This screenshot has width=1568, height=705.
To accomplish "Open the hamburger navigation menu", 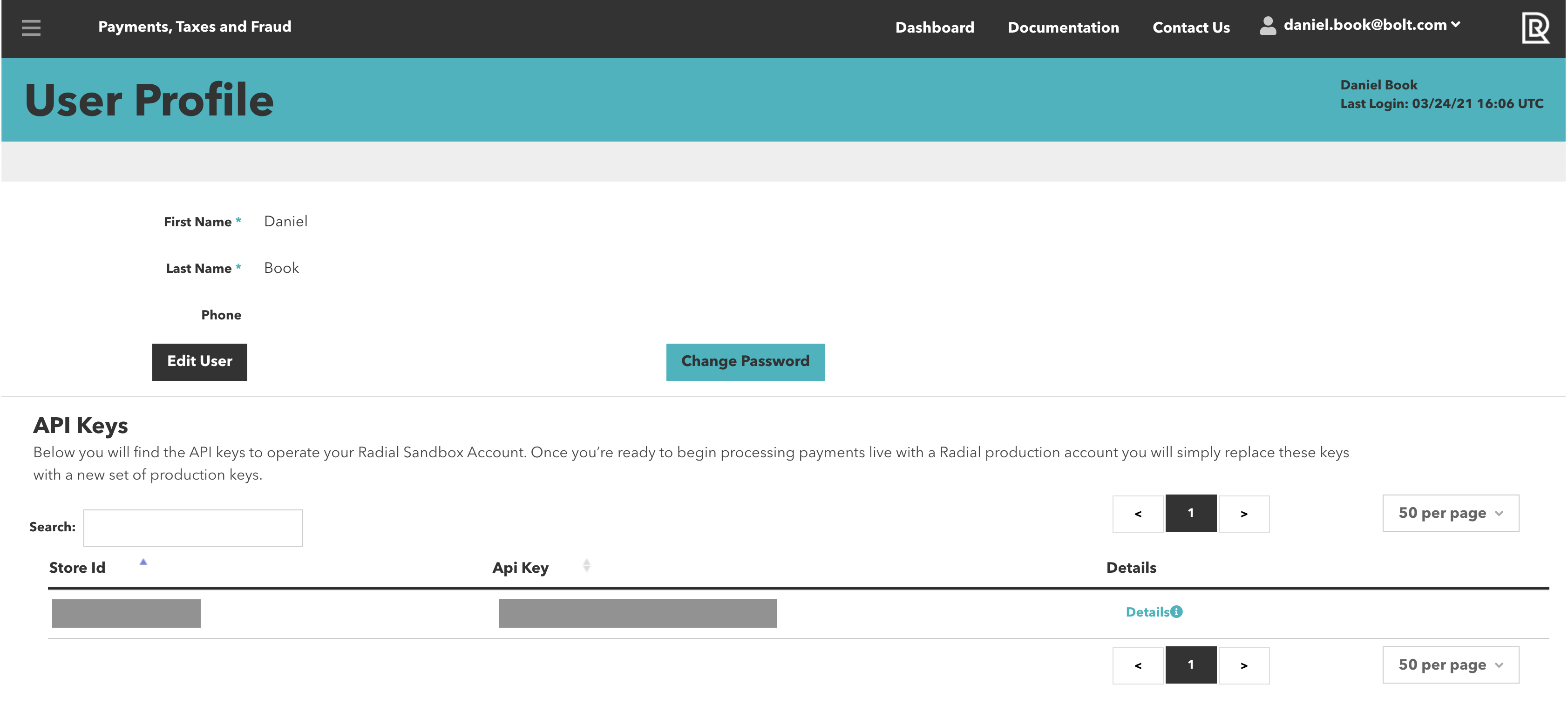I will [31, 27].
